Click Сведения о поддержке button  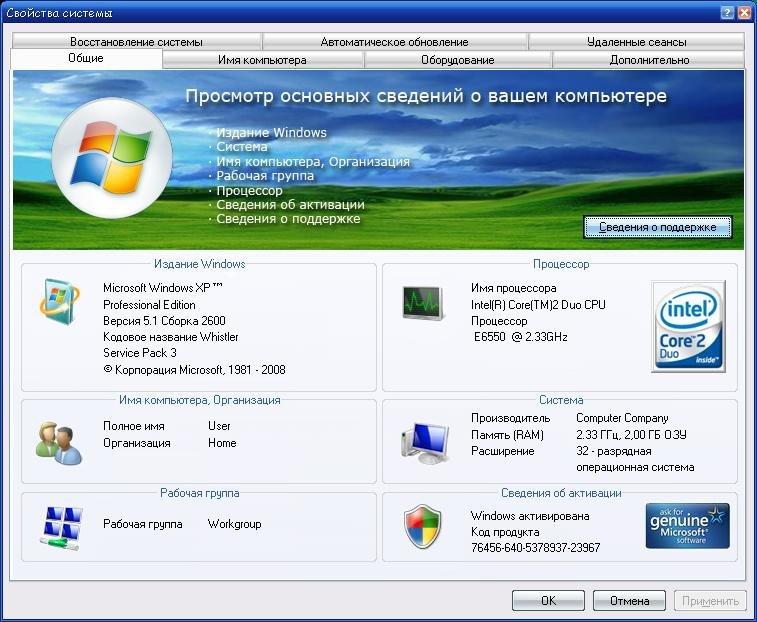pyautogui.click(x=658, y=227)
